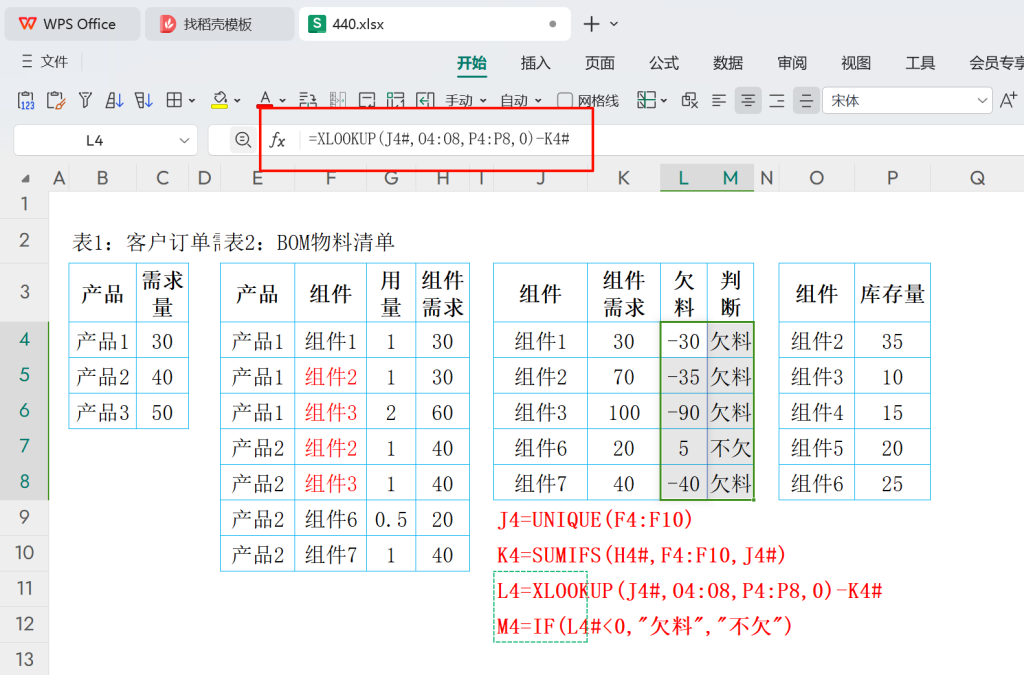Sort ascending with the A-down icon
This screenshot has width=1024, height=675.
[x=114, y=101]
